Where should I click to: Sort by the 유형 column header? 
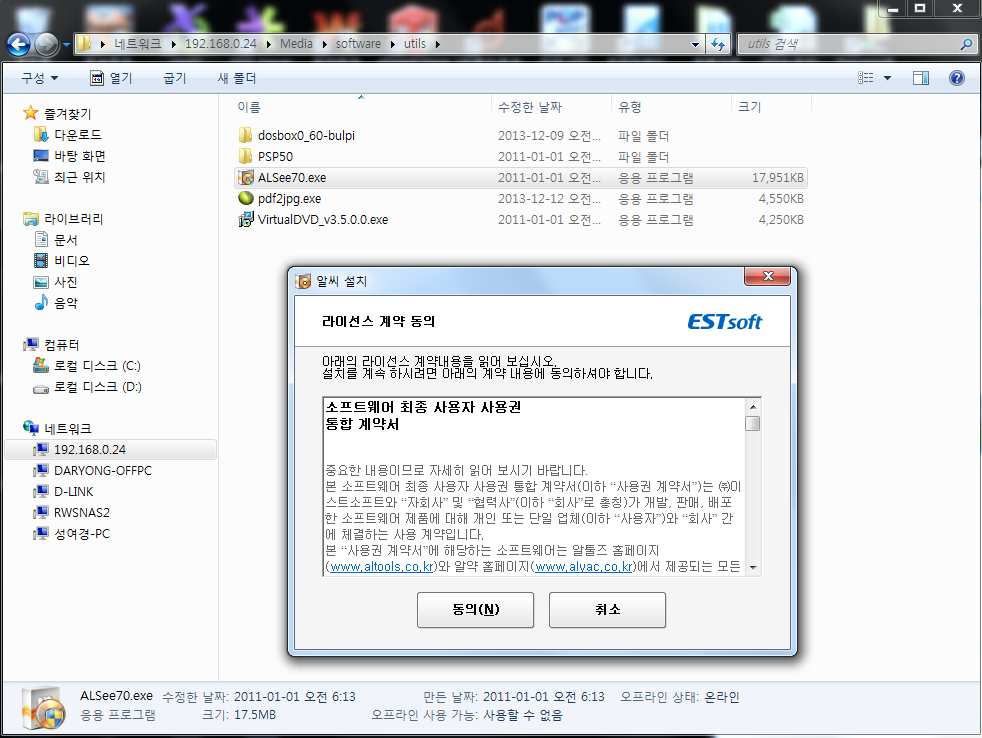coord(671,107)
